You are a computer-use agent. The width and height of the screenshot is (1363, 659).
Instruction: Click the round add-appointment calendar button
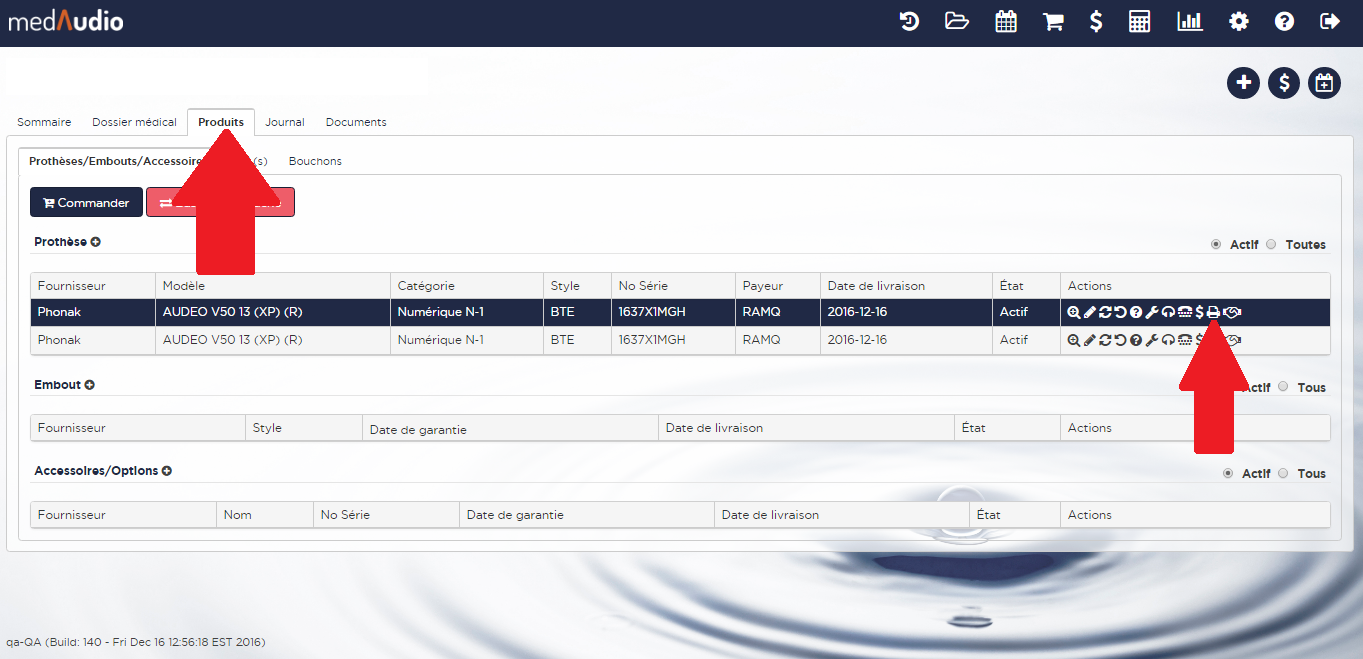[x=1324, y=83]
